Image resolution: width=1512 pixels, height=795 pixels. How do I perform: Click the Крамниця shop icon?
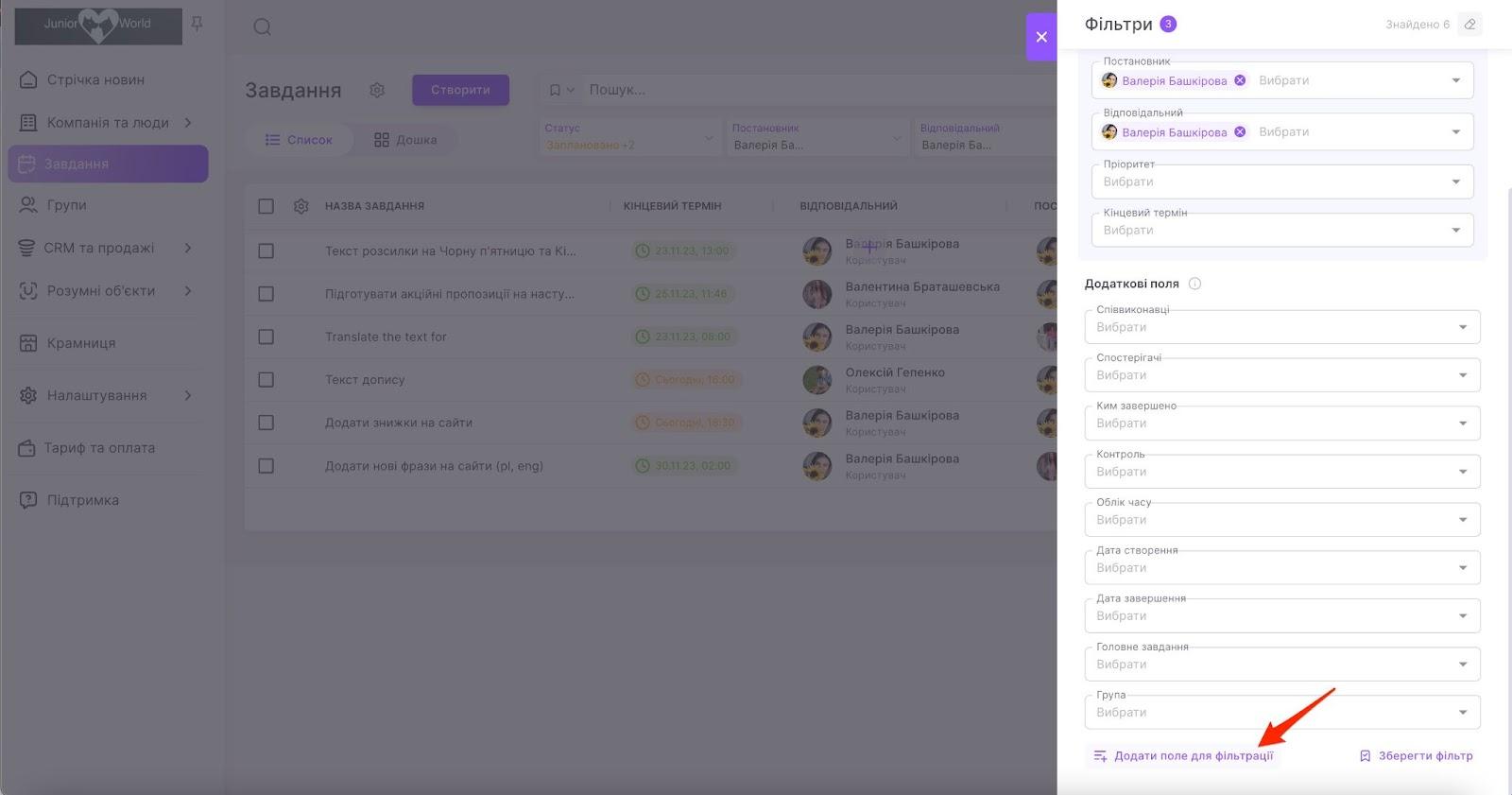click(x=28, y=343)
